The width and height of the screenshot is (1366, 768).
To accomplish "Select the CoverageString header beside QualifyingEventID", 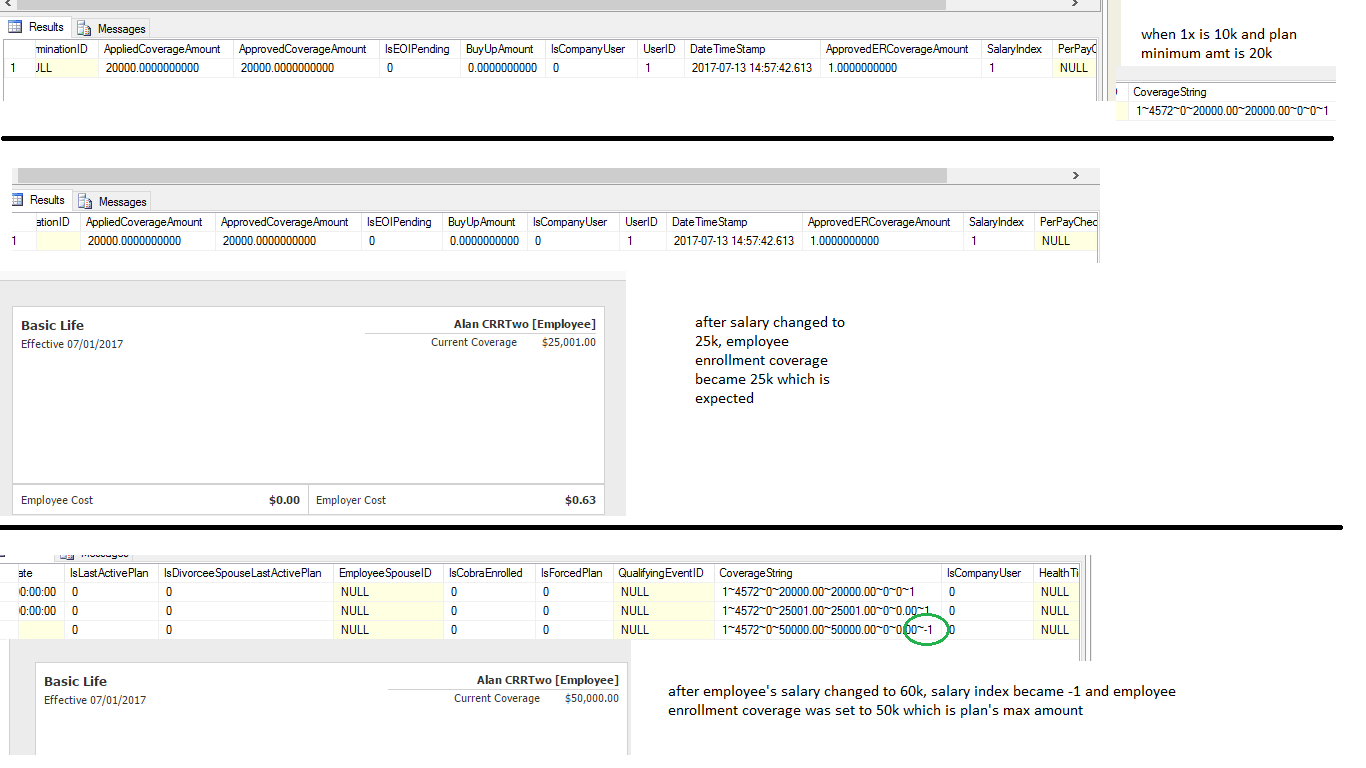I will click(828, 573).
